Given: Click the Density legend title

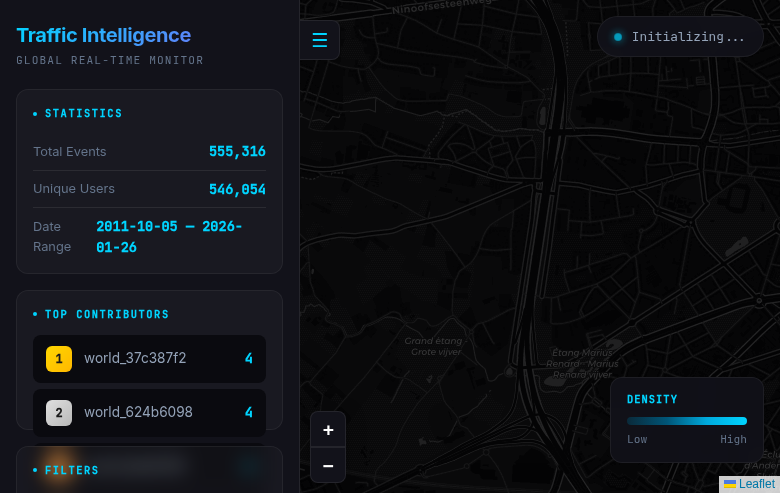Looking at the screenshot, I should point(652,399).
